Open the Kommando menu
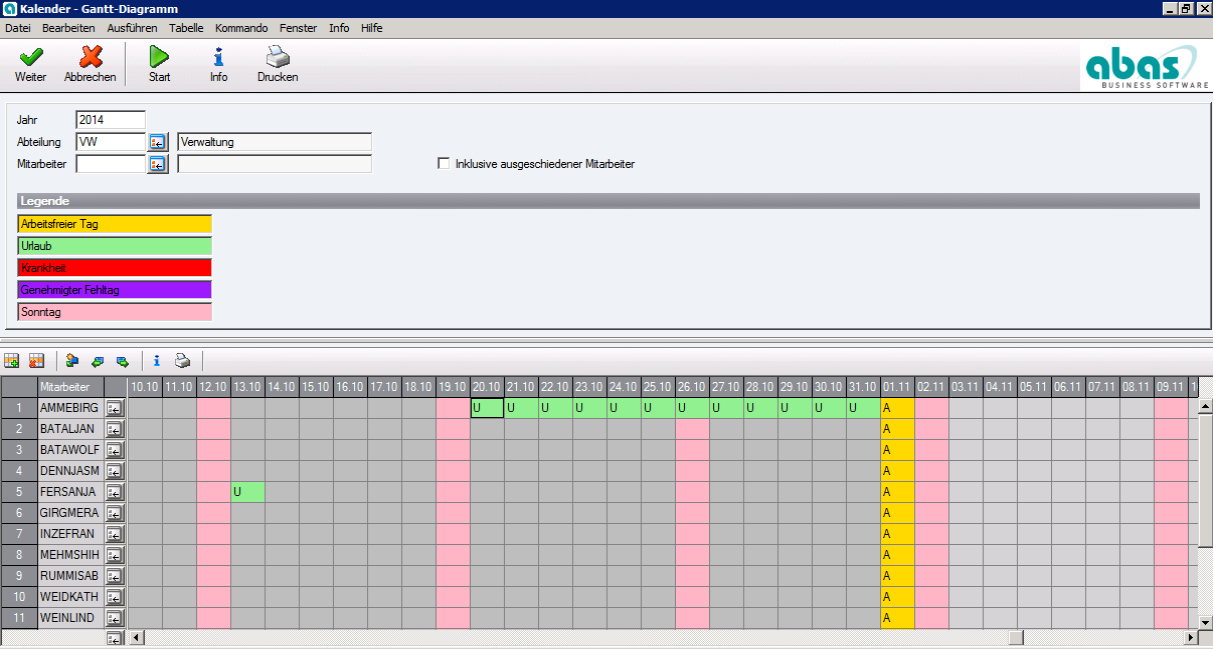1213x649 pixels. [242, 28]
